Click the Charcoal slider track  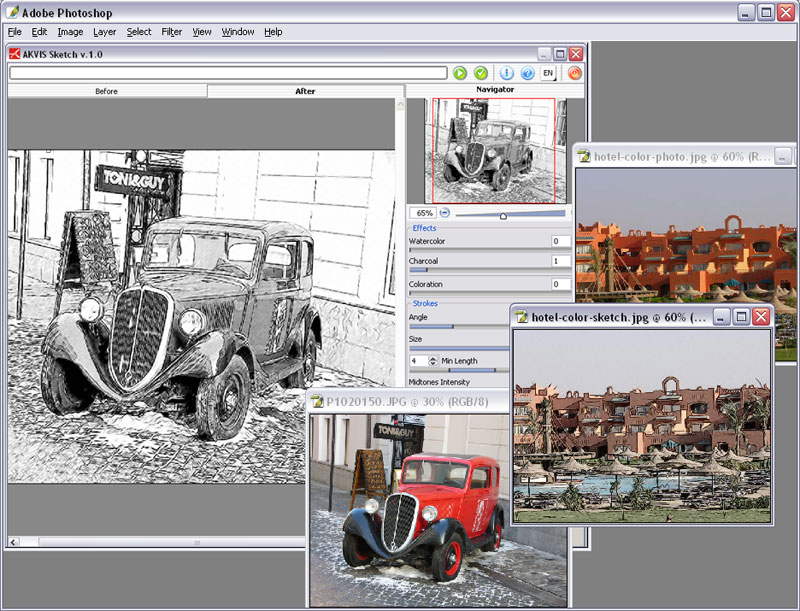pos(490,270)
